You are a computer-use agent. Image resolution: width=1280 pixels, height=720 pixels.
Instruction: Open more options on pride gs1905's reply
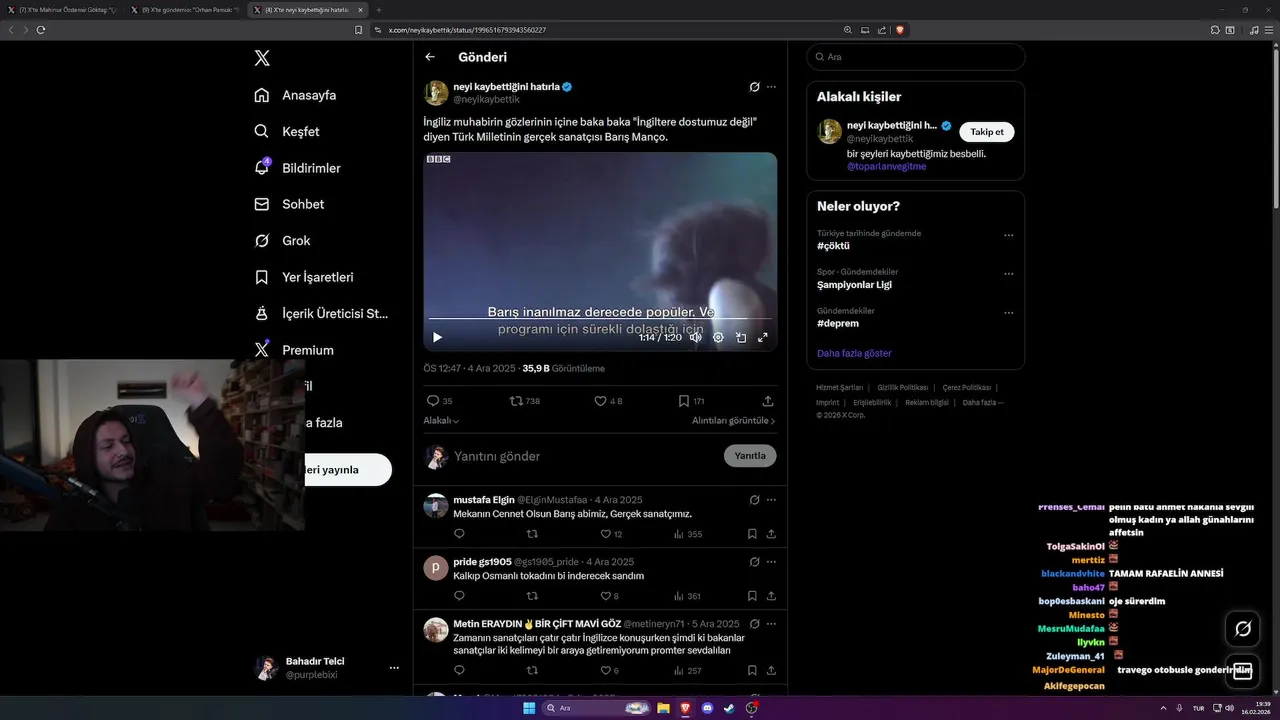(771, 561)
